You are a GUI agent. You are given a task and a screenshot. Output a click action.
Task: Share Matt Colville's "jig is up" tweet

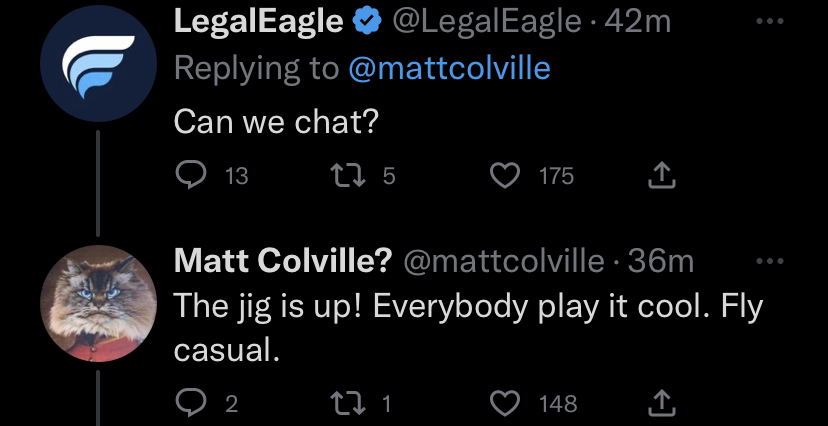click(x=660, y=403)
